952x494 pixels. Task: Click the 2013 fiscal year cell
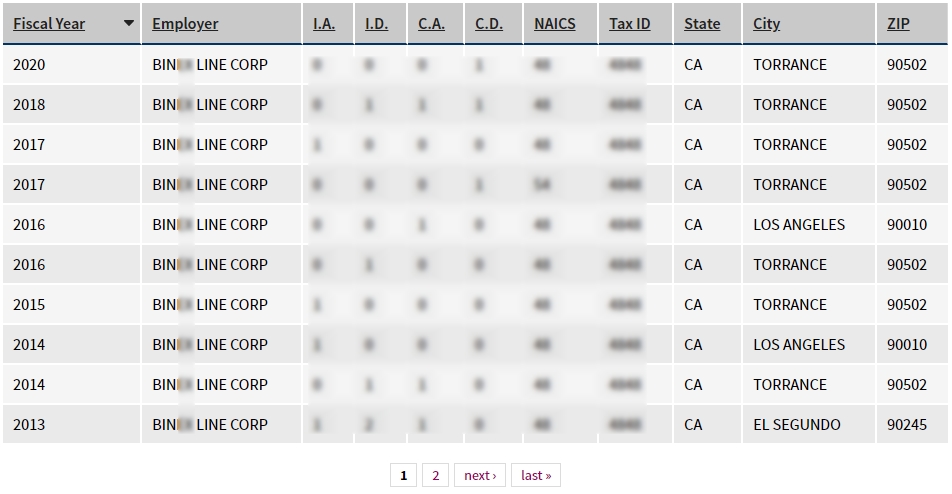(29, 425)
